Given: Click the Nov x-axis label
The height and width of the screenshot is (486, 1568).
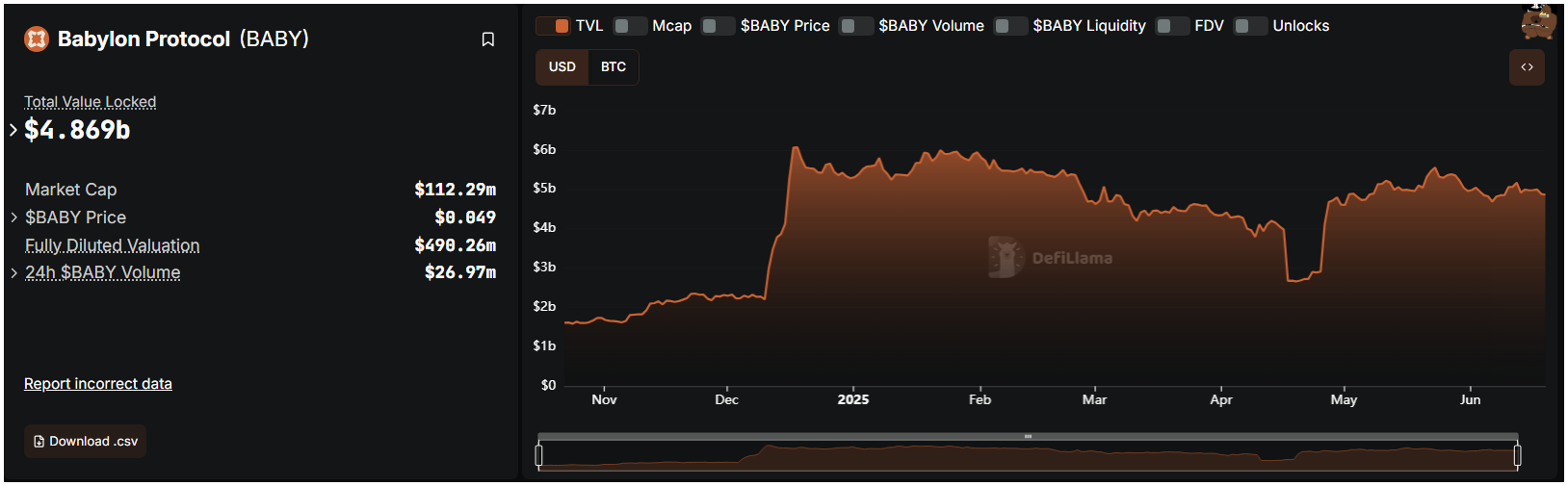Looking at the screenshot, I should coord(604,399).
